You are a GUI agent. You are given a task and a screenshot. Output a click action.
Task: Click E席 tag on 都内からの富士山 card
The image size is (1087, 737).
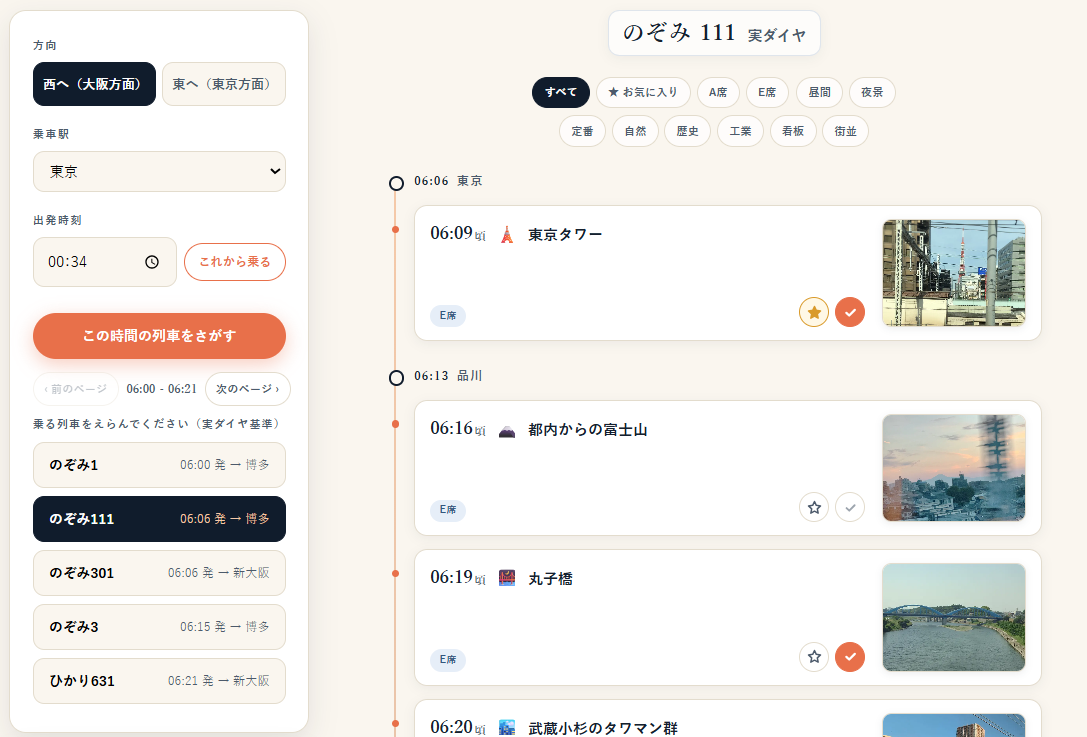pos(448,510)
